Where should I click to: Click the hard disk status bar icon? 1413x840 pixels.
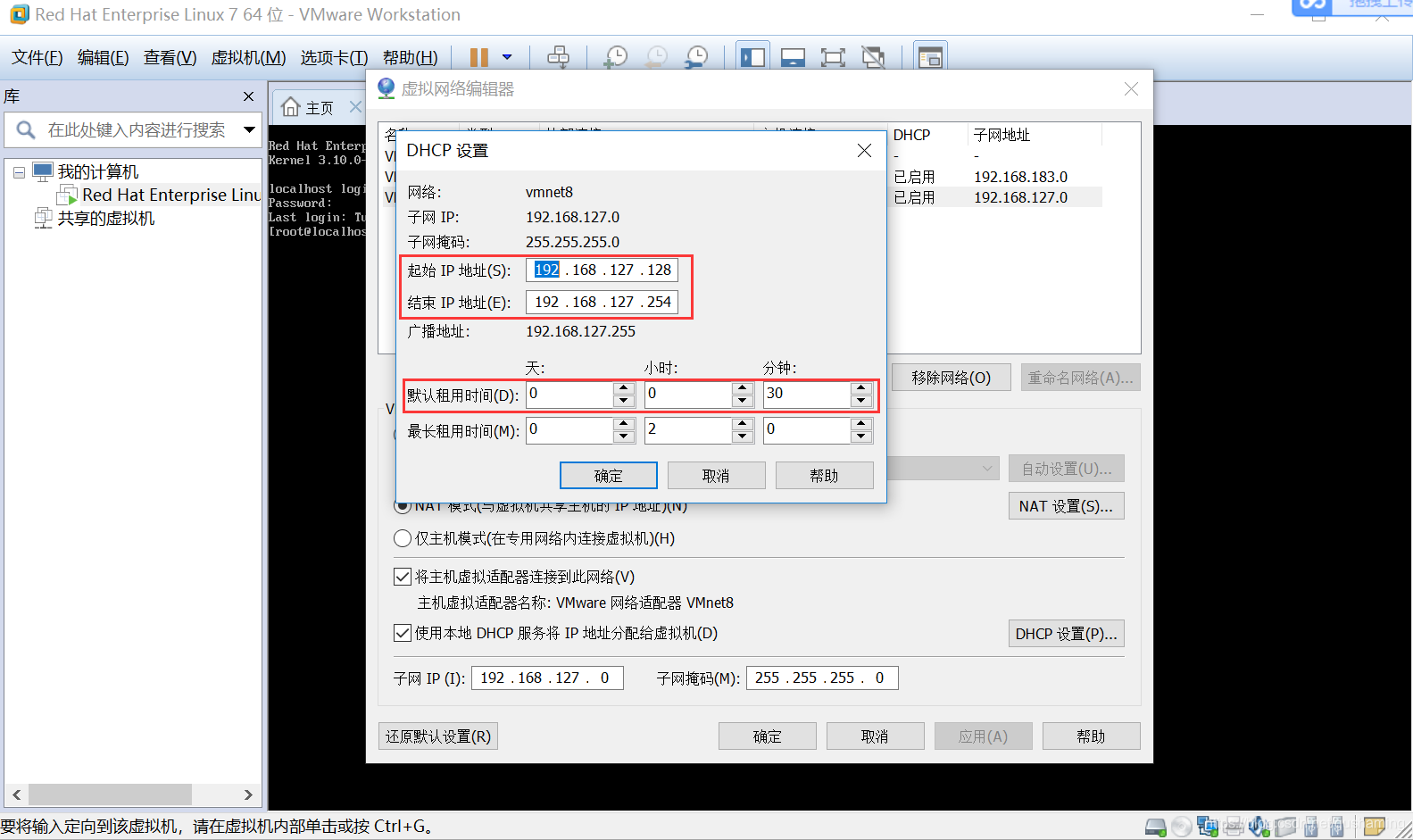point(1155,828)
